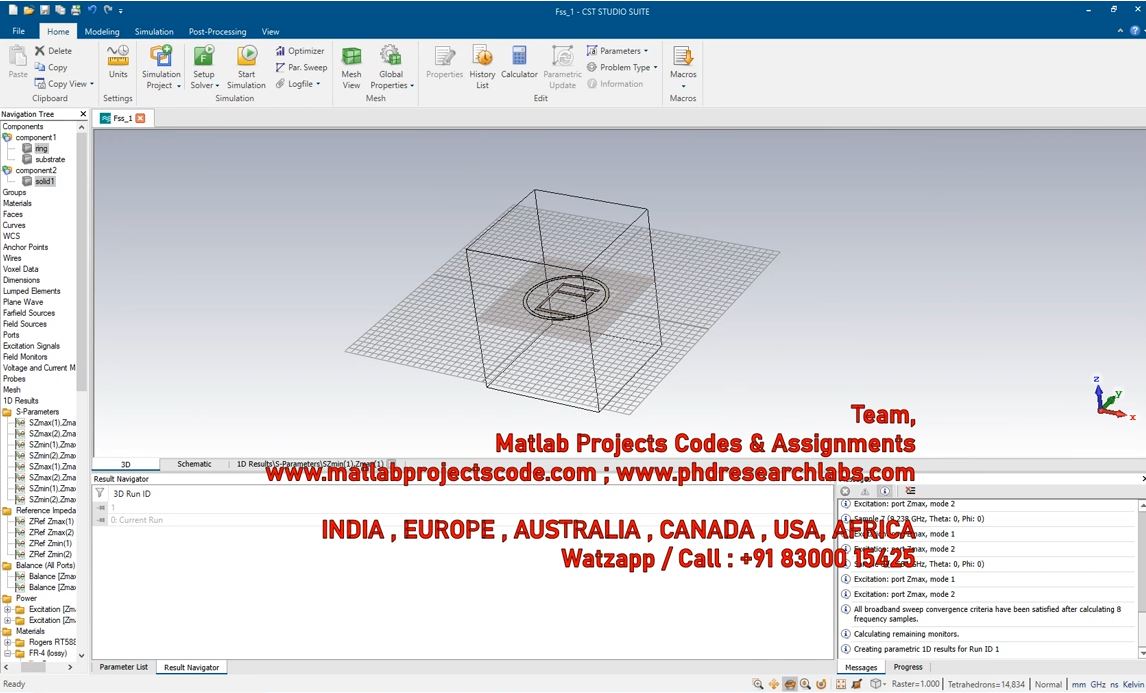This screenshot has height=693, width=1146.
Task: Switch to the Post-Processing ribbon tab
Action: [x=217, y=31]
